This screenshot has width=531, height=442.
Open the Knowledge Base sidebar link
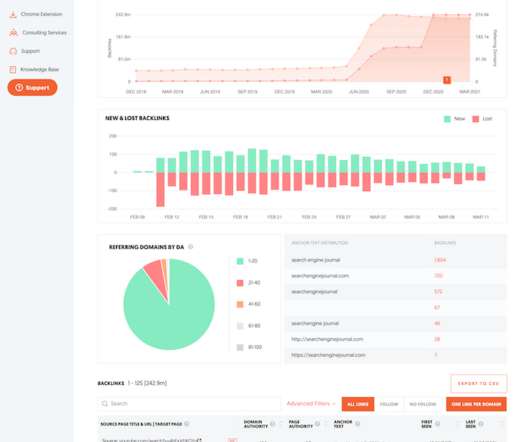click(40, 69)
